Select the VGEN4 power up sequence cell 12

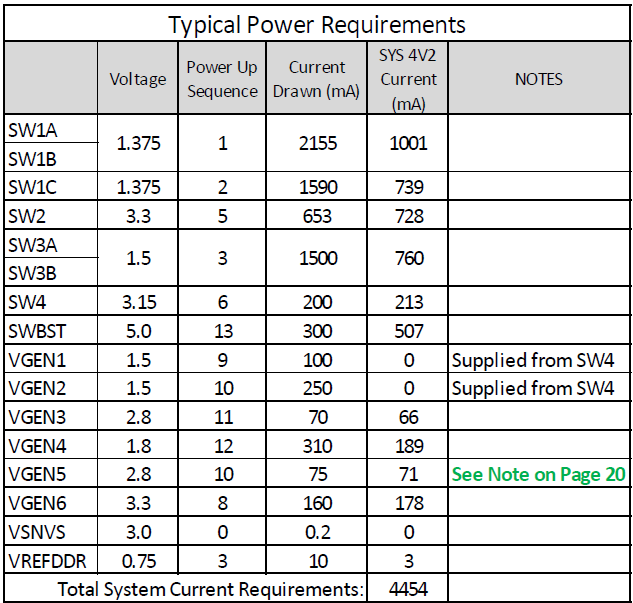click(x=222, y=445)
